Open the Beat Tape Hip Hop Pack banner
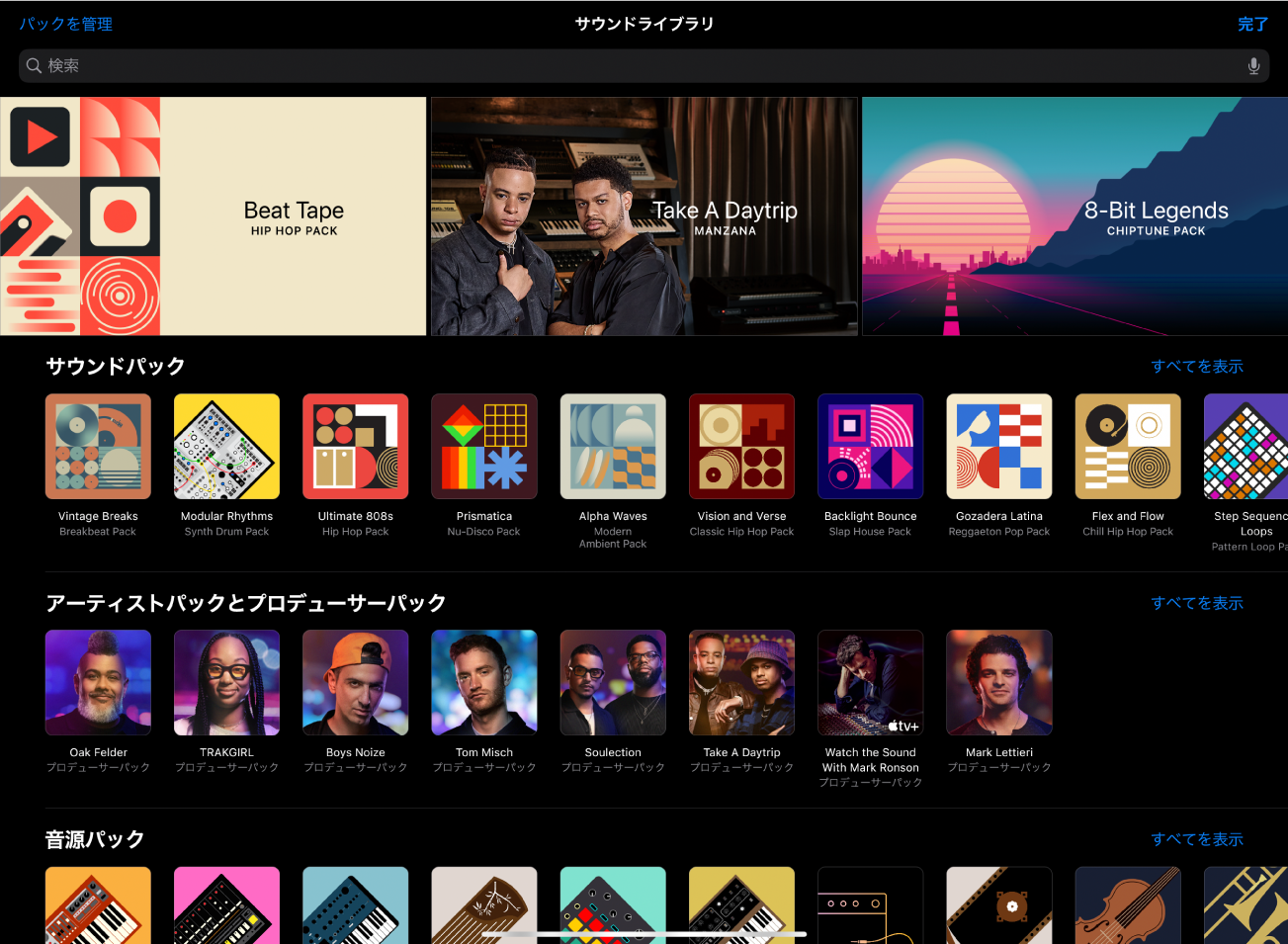1288x944 pixels. 214,216
